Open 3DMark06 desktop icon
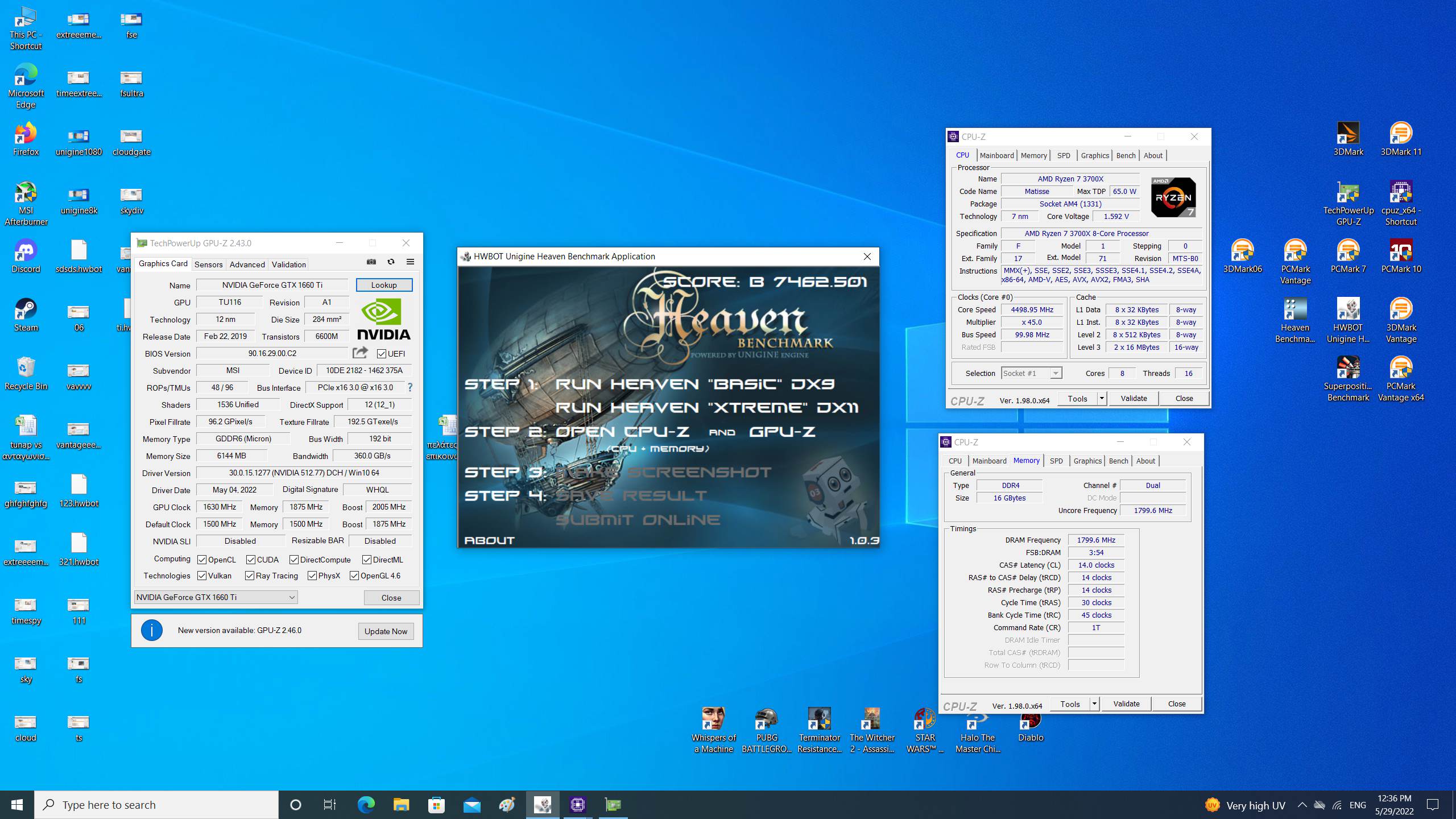The image size is (1456, 819). pyautogui.click(x=1242, y=257)
